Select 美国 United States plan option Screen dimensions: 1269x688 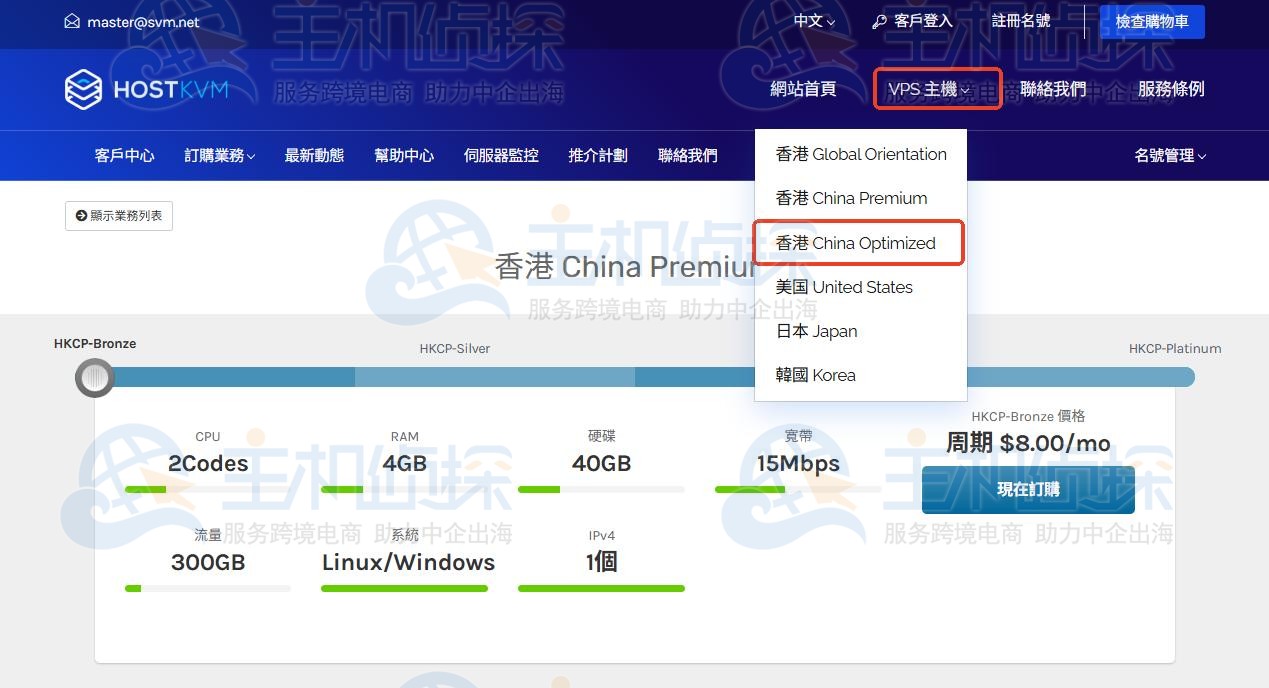(843, 287)
